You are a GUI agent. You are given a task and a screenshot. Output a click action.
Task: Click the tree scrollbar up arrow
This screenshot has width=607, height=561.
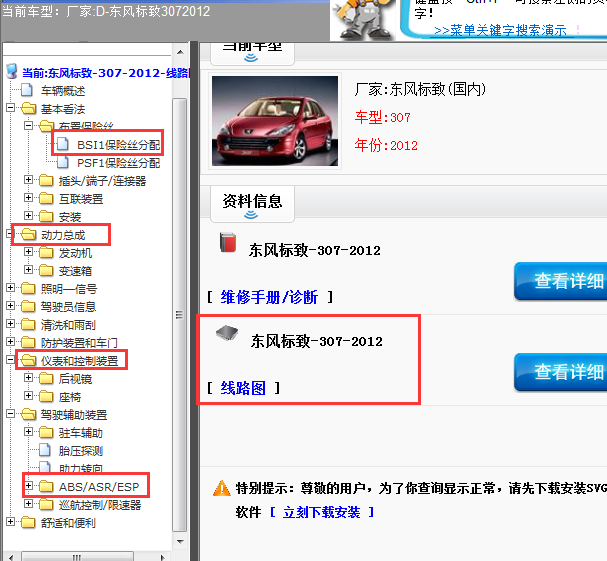[180, 52]
